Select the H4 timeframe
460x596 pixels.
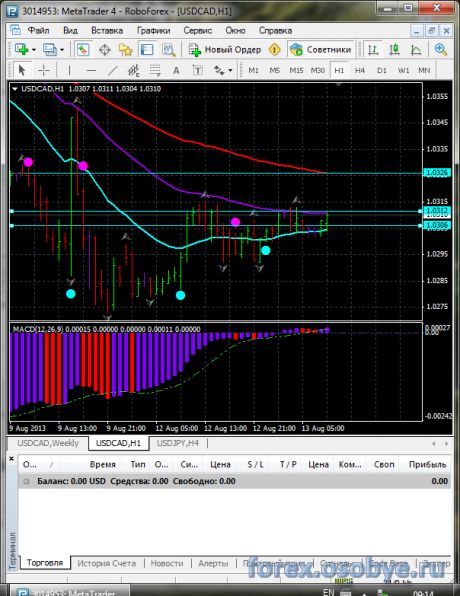pos(360,70)
